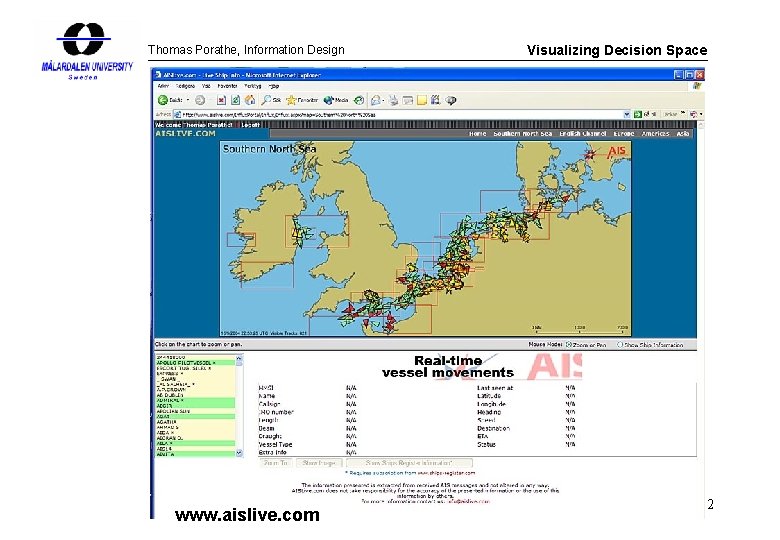
Task: Click the Zoom To button
Action: (x=276, y=463)
